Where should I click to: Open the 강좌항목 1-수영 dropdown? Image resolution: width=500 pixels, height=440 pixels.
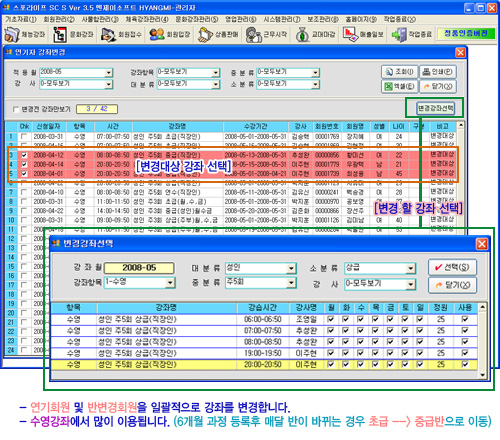[170, 283]
